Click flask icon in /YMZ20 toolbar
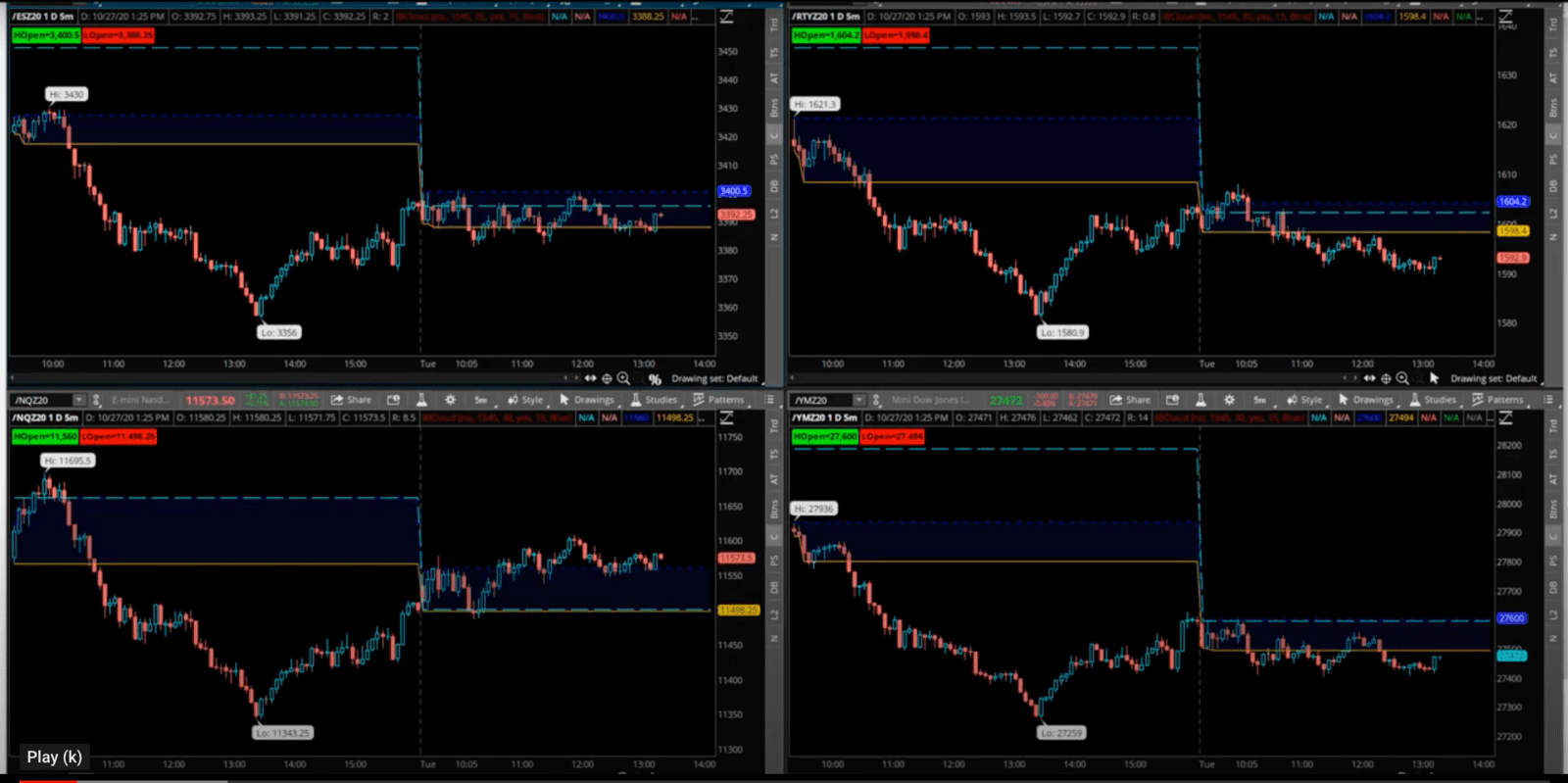Viewport: 1568px width, 783px height. pyautogui.click(x=1200, y=400)
